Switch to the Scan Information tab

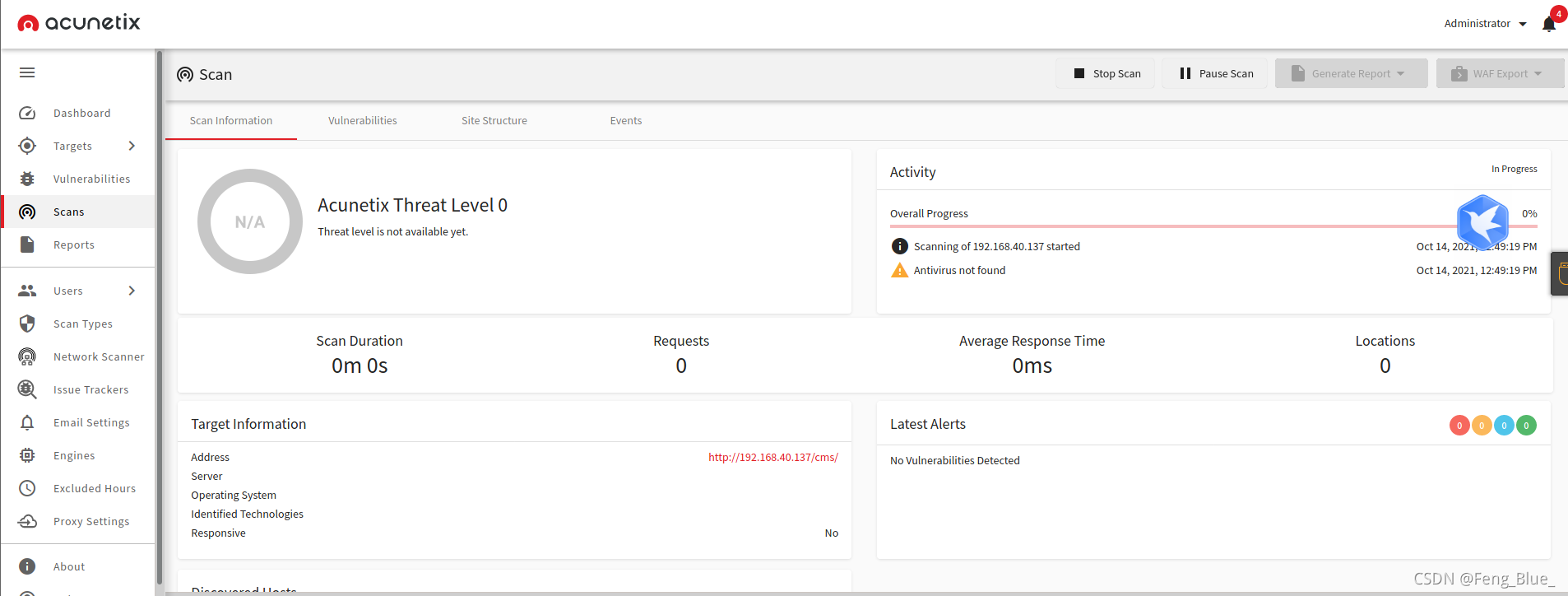231,121
